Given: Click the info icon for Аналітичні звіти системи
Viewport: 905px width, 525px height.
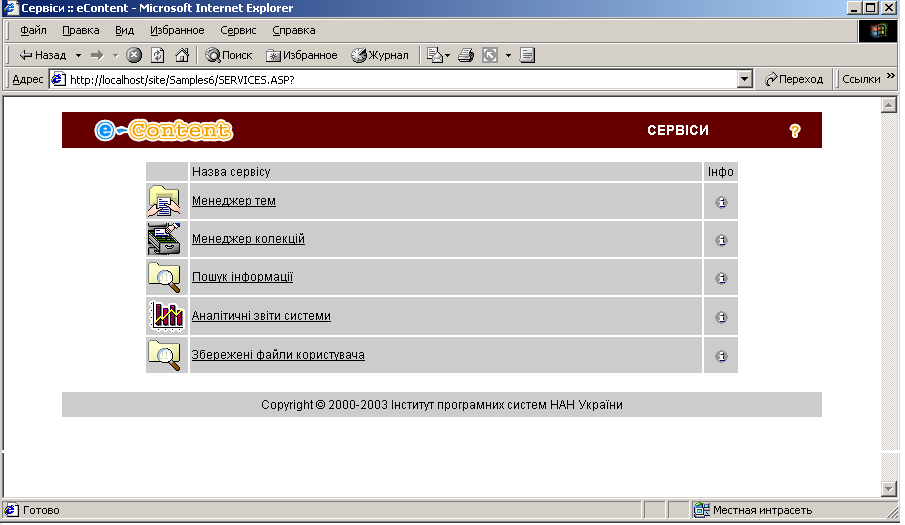Looking at the screenshot, I should point(721,317).
